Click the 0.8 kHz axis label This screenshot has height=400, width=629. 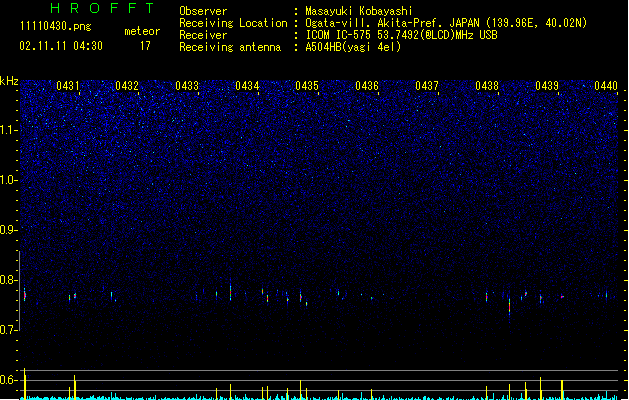pos(8,280)
